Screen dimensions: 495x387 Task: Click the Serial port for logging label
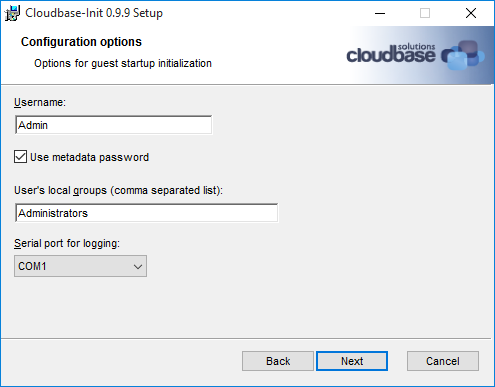coord(67,244)
